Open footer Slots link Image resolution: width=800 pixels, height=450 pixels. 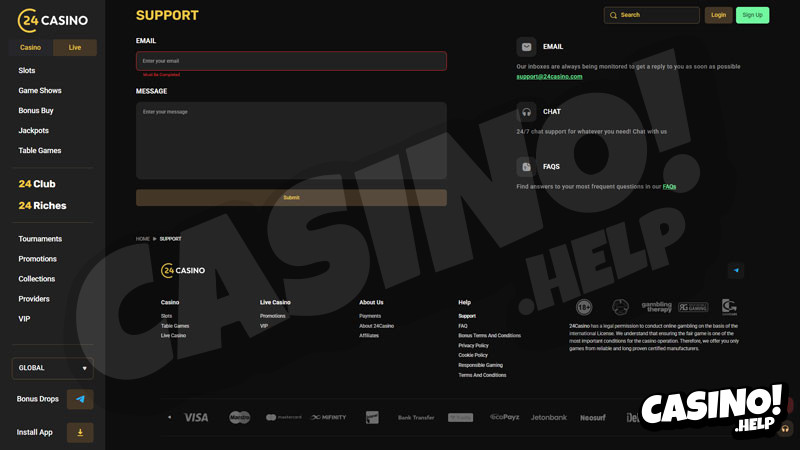pos(166,316)
